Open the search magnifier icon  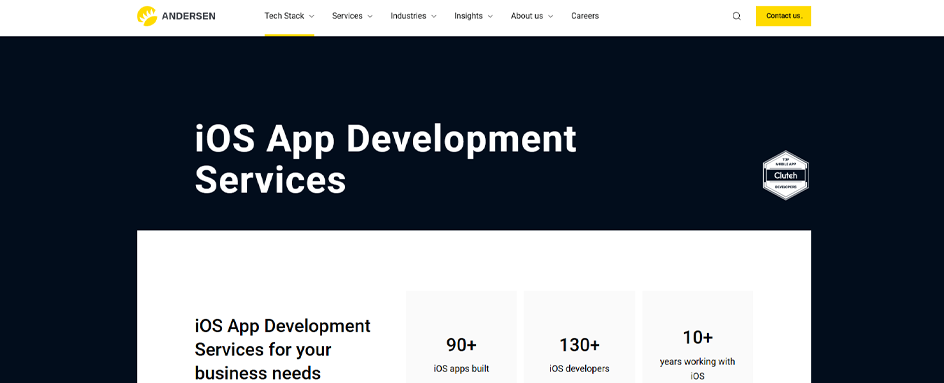point(736,16)
